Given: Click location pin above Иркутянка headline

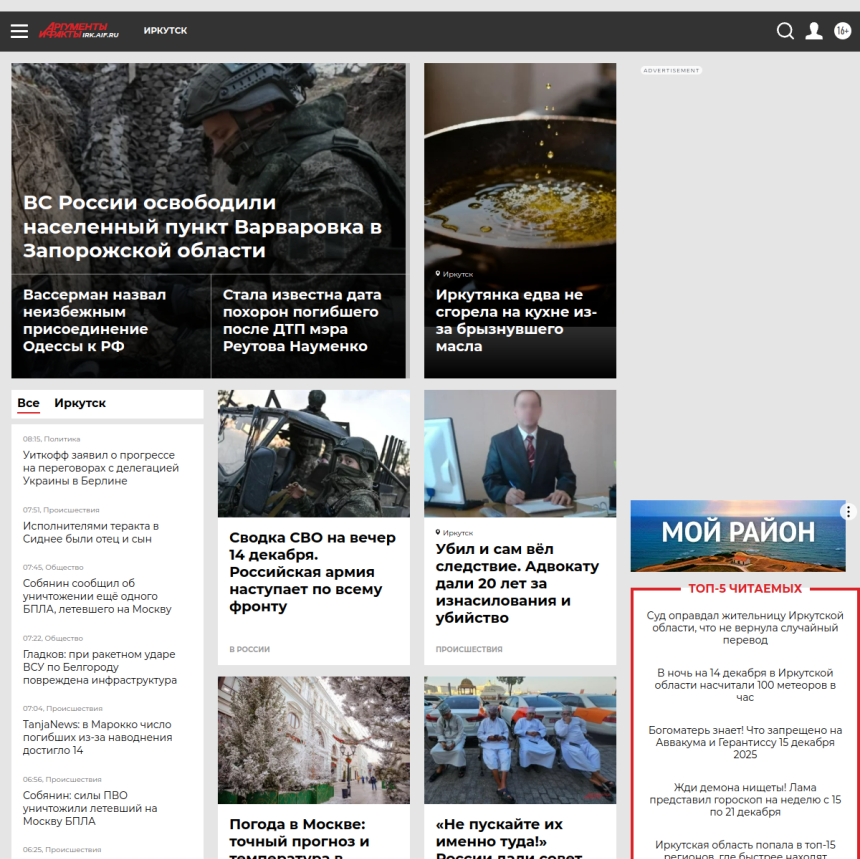Looking at the screenshot, I should pos(438,273).
